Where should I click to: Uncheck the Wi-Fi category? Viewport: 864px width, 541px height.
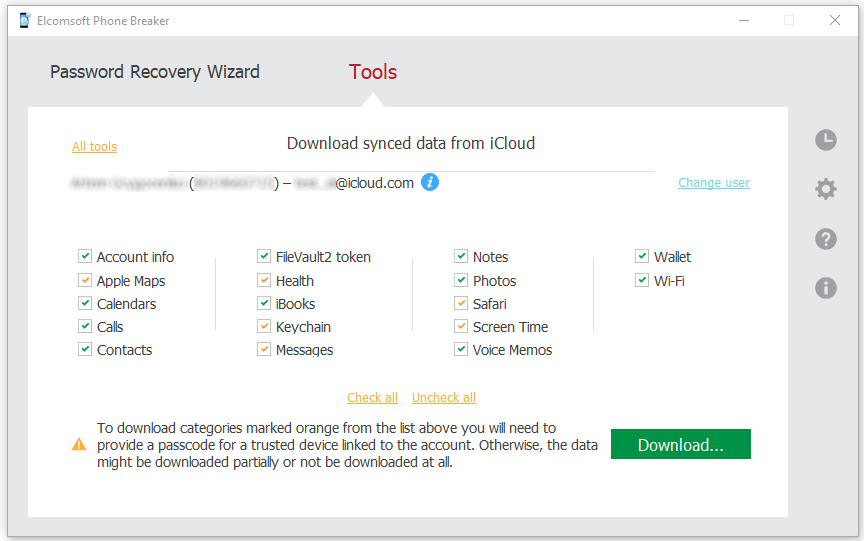point(642,280)
